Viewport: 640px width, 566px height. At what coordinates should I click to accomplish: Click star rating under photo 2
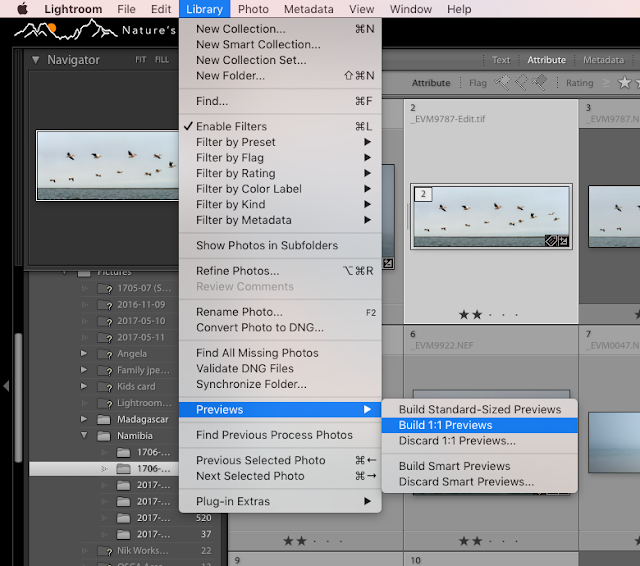pyautogui.click(x=488, y=315)
